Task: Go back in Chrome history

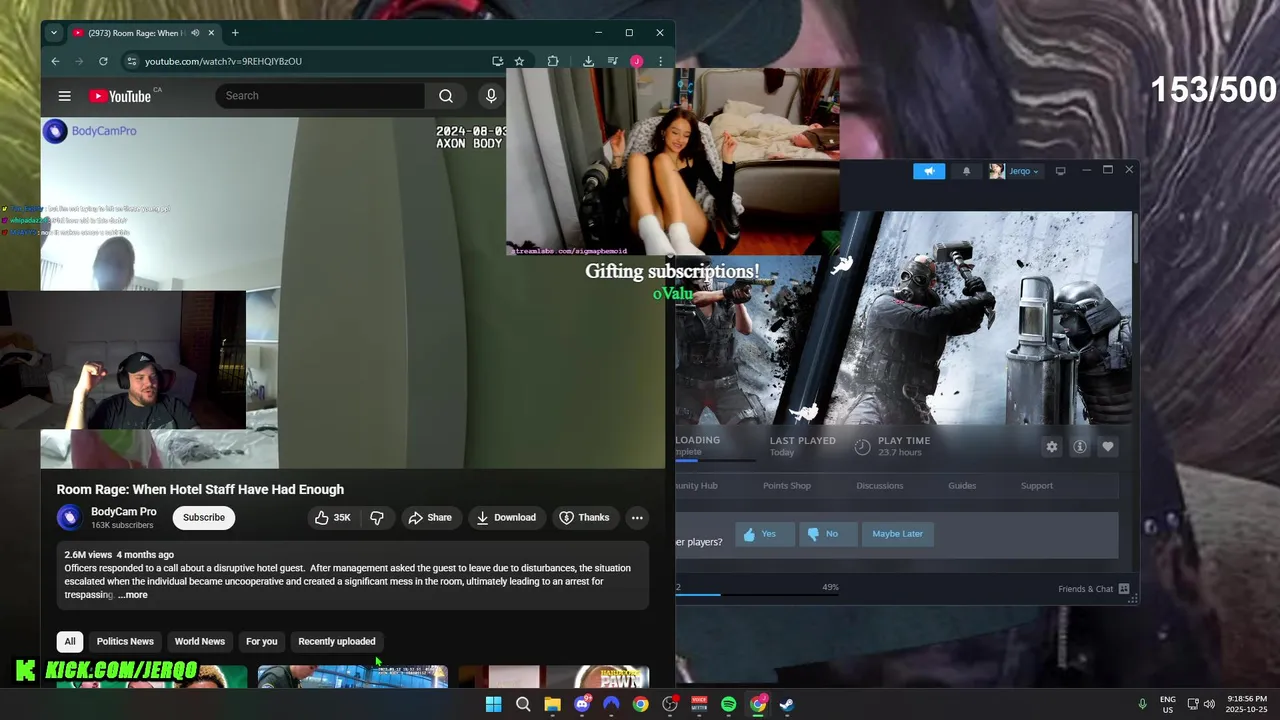Action: coord(55,61)
